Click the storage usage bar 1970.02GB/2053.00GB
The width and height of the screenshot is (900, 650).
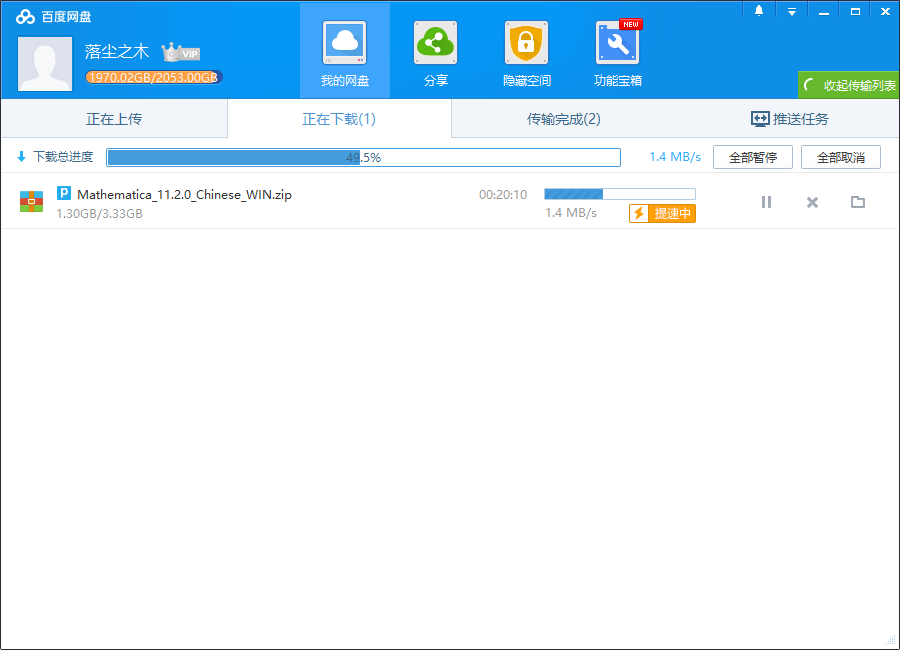[153, 77]
